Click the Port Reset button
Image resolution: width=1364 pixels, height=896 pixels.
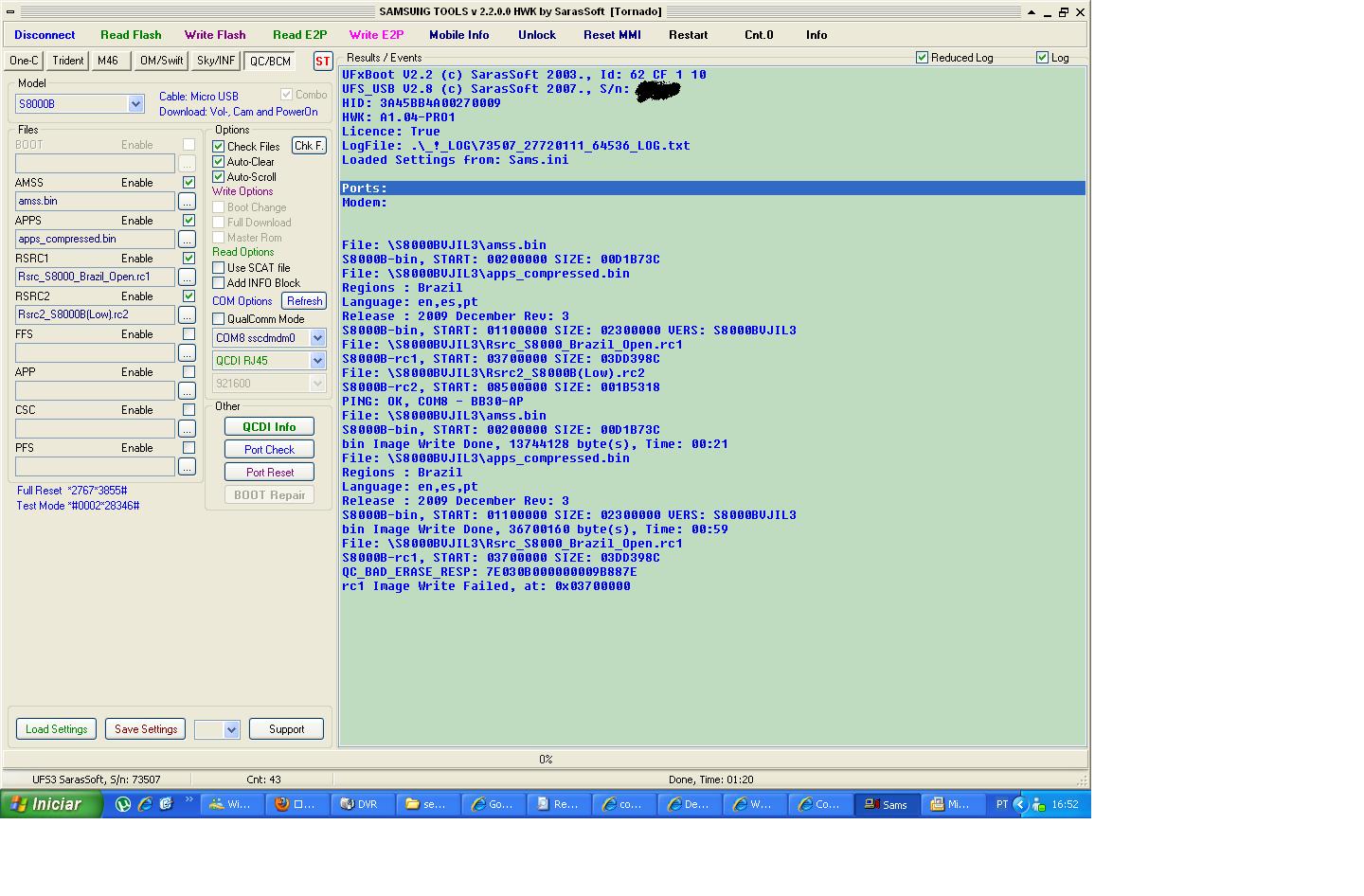point(269,473)
